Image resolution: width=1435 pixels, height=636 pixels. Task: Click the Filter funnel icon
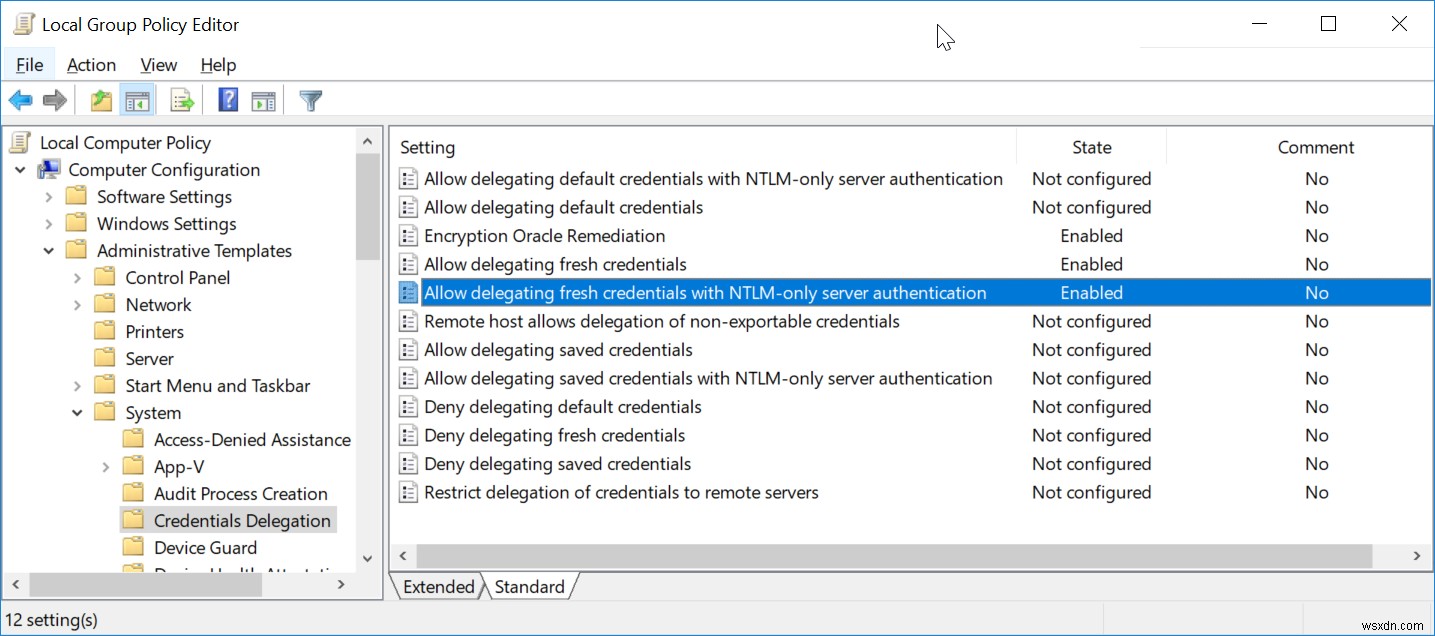pyautogui.click(x=310, y=100)
